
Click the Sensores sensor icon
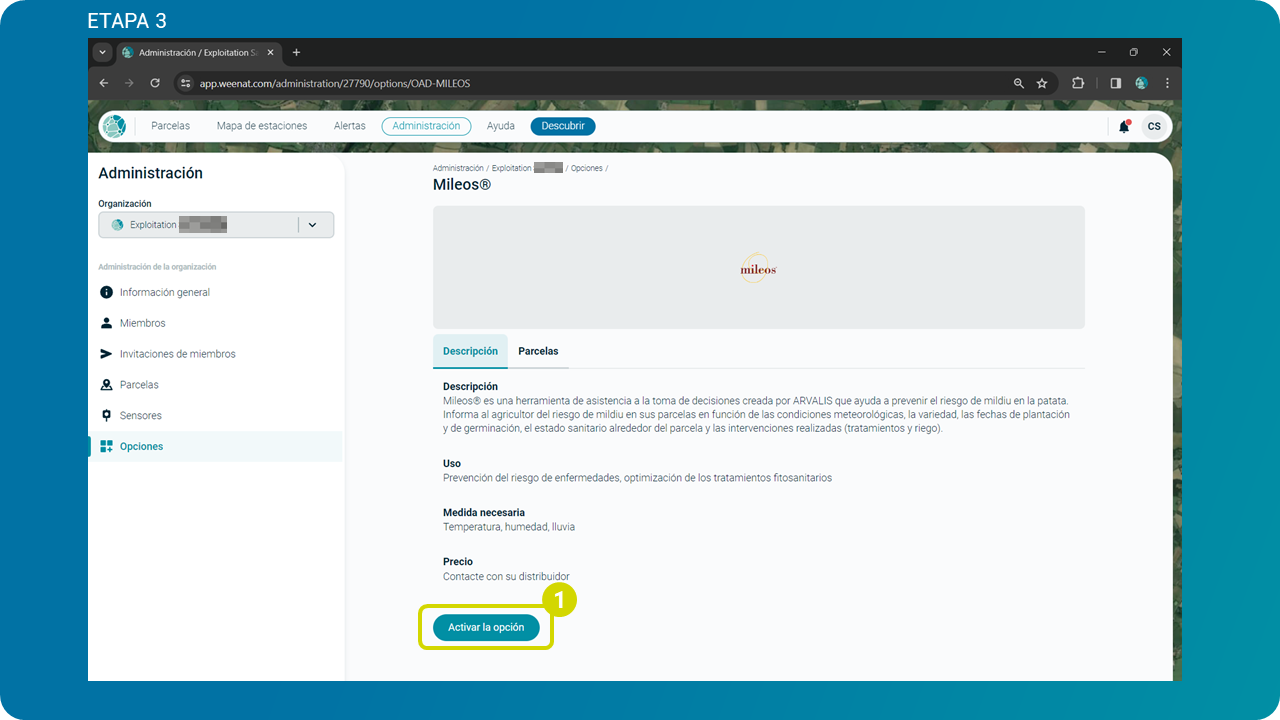107,415
